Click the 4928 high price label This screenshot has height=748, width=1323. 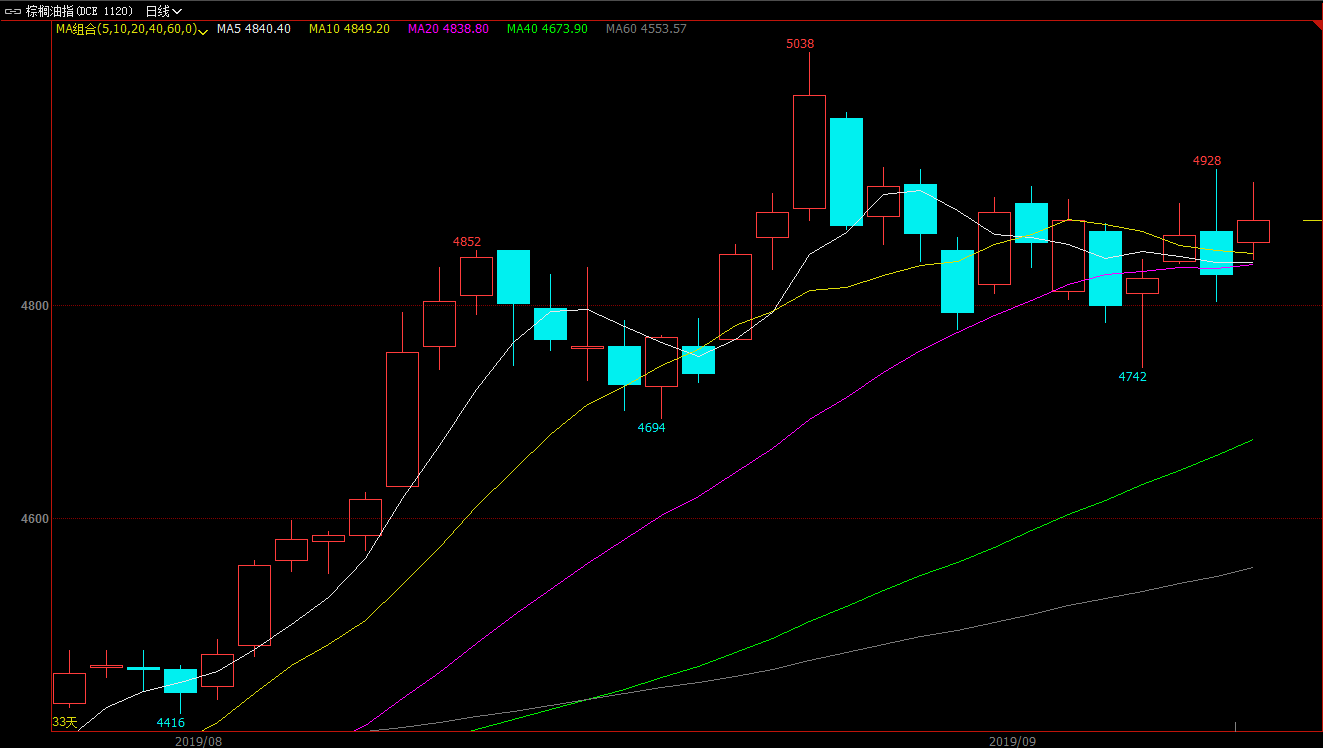1207,161
